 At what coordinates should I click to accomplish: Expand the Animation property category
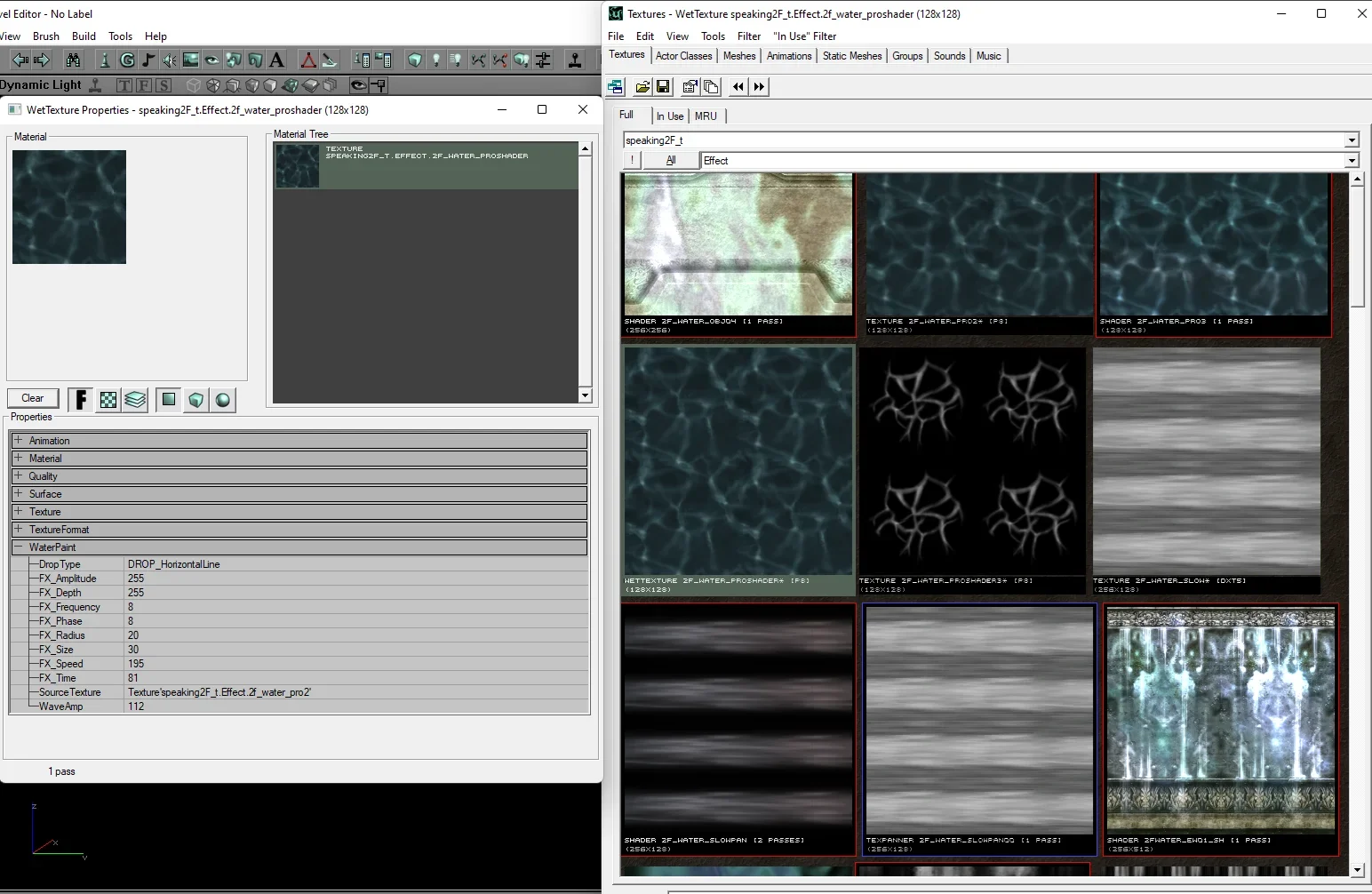click(18, 440)
